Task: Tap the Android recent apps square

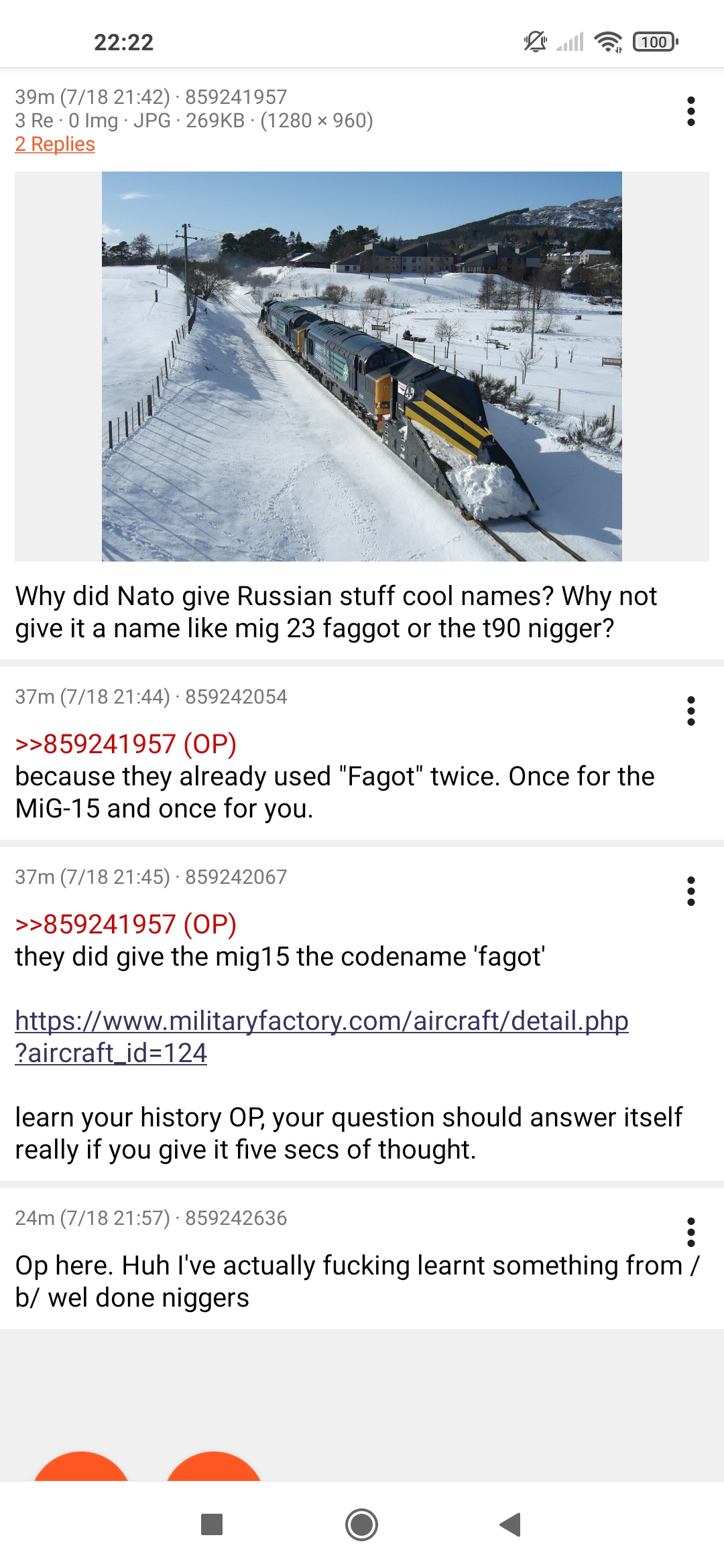Action: pyautogui.click(x=212, y=1524)
